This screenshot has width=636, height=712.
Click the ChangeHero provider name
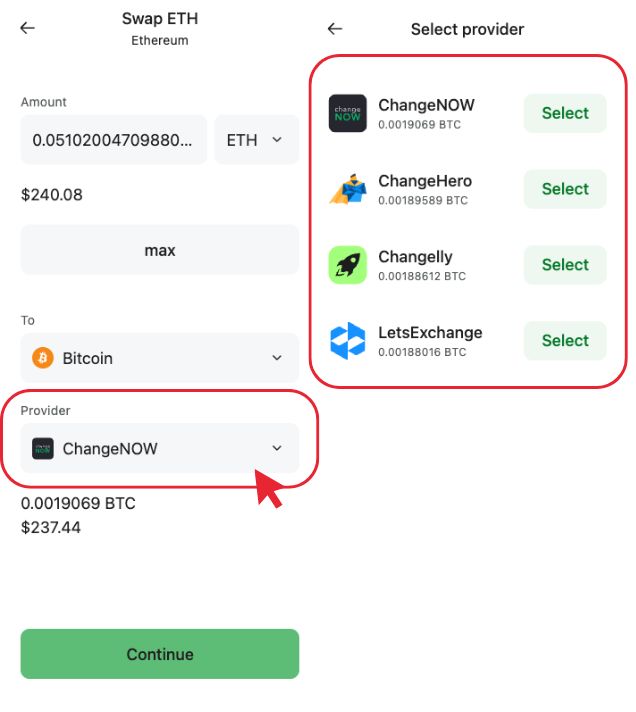(x=425, y=181)
